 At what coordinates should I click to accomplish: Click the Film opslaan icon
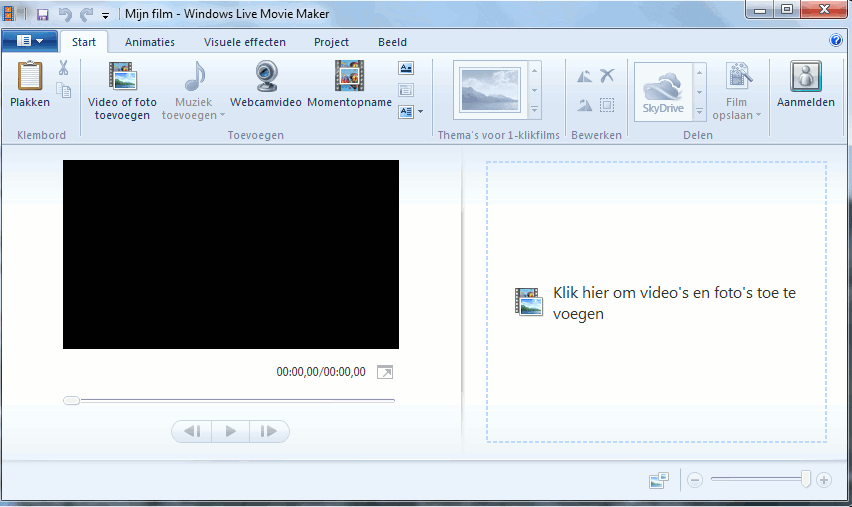click(x=737, y=76)
